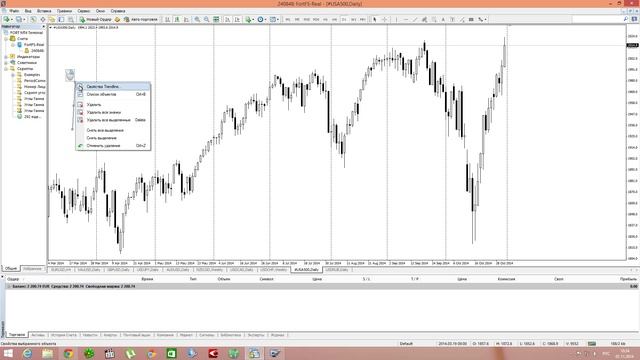640x360 pixels.
Task: Click the MetaEditor icon after Новый Ордер
Action: tap(118, 19)
